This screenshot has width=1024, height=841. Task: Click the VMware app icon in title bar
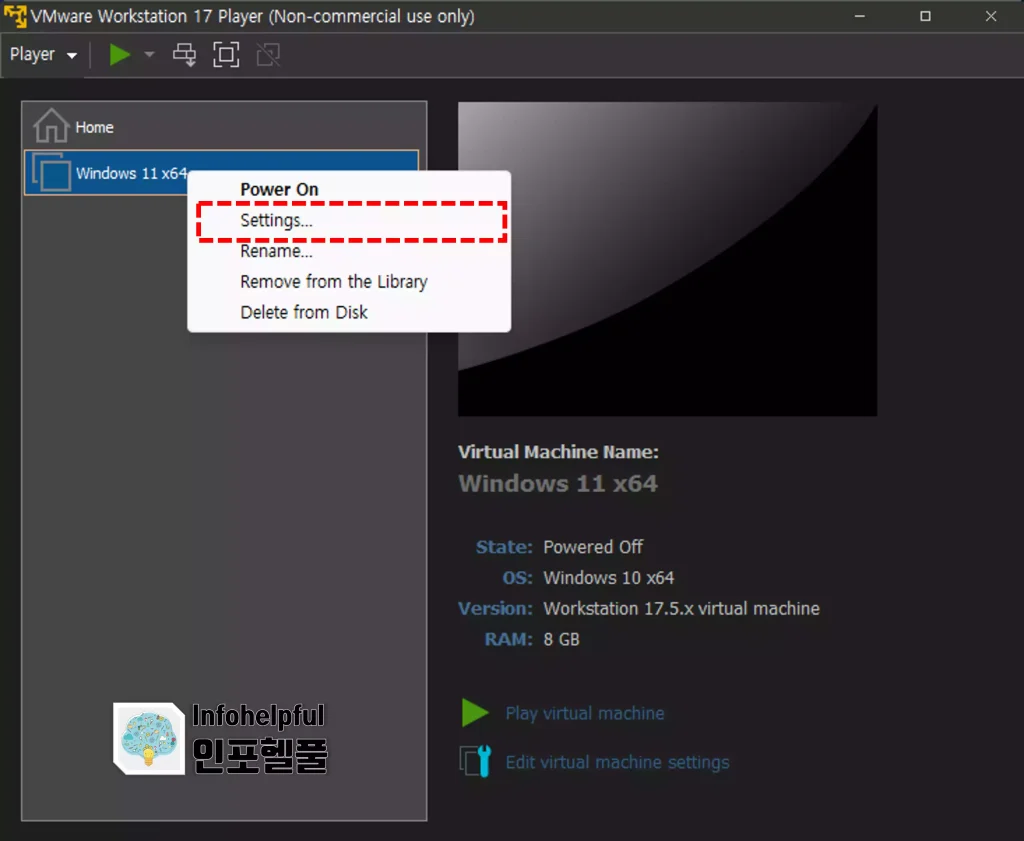15,16
